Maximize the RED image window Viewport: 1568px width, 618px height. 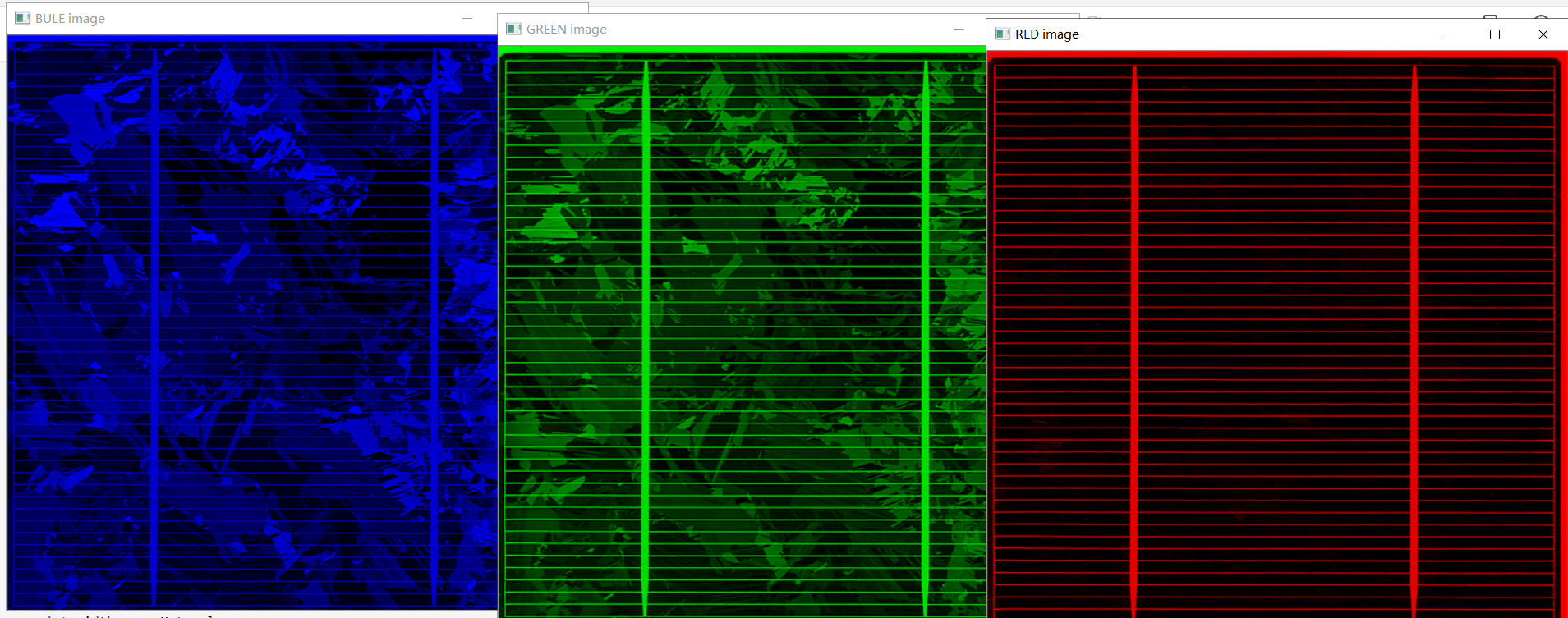coord(1495,34)
